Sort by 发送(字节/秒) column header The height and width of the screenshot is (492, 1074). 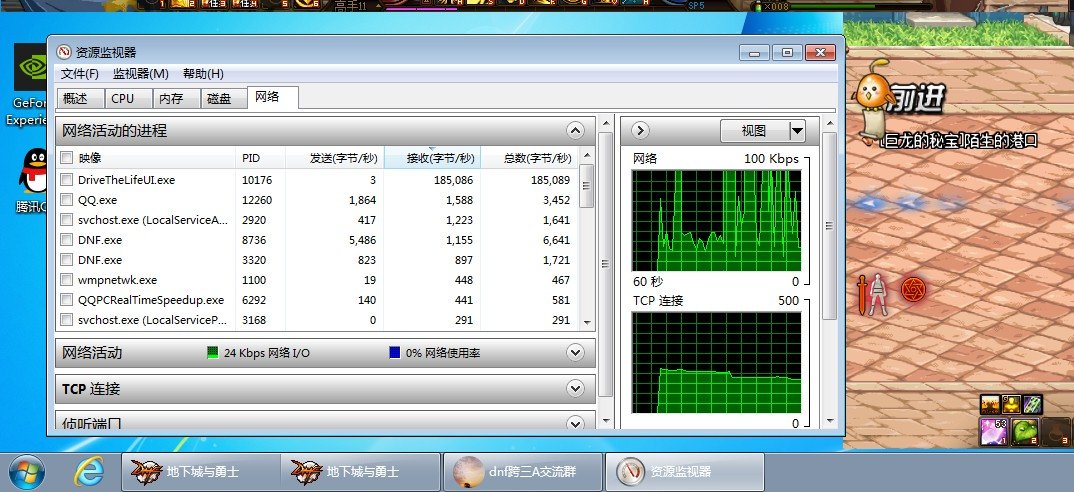coord(334,158)
